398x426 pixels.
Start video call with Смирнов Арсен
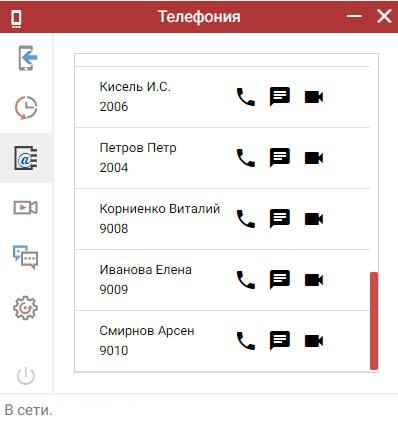[x=314, y=341]
